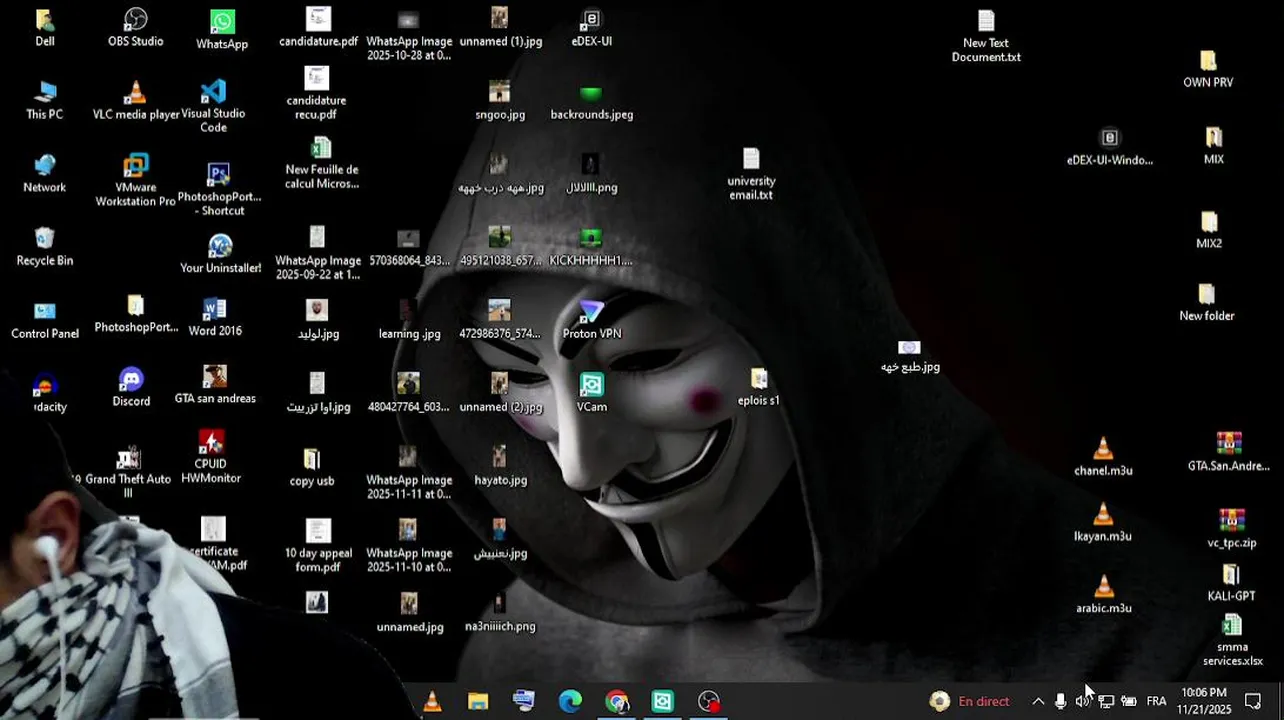Open the New folder icon
The image size is (1284, 720).
pos(1207,302)
